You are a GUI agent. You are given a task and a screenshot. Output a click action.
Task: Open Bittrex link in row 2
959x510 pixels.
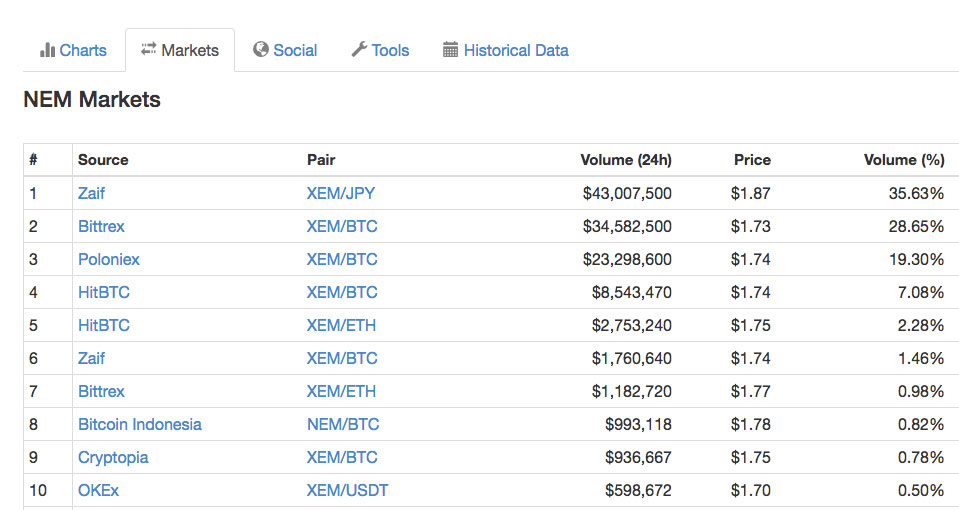(x=101, y=226)
